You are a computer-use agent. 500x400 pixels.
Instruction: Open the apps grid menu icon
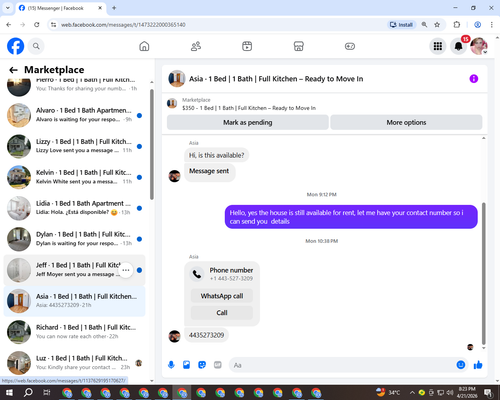[438, 46]
